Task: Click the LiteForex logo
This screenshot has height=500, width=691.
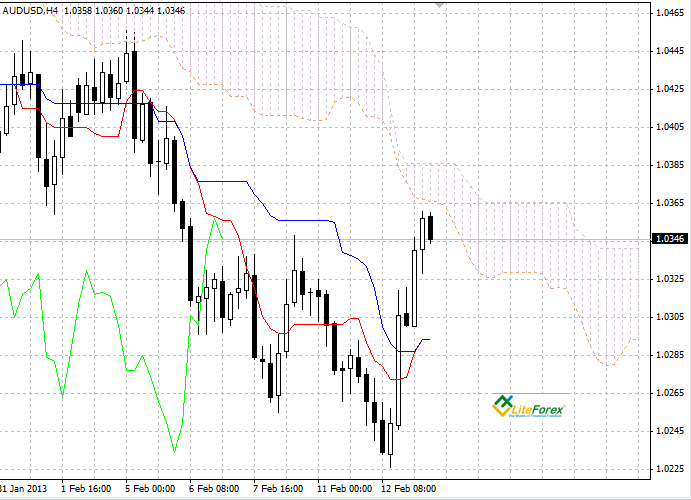Action: tap(528, 406)
